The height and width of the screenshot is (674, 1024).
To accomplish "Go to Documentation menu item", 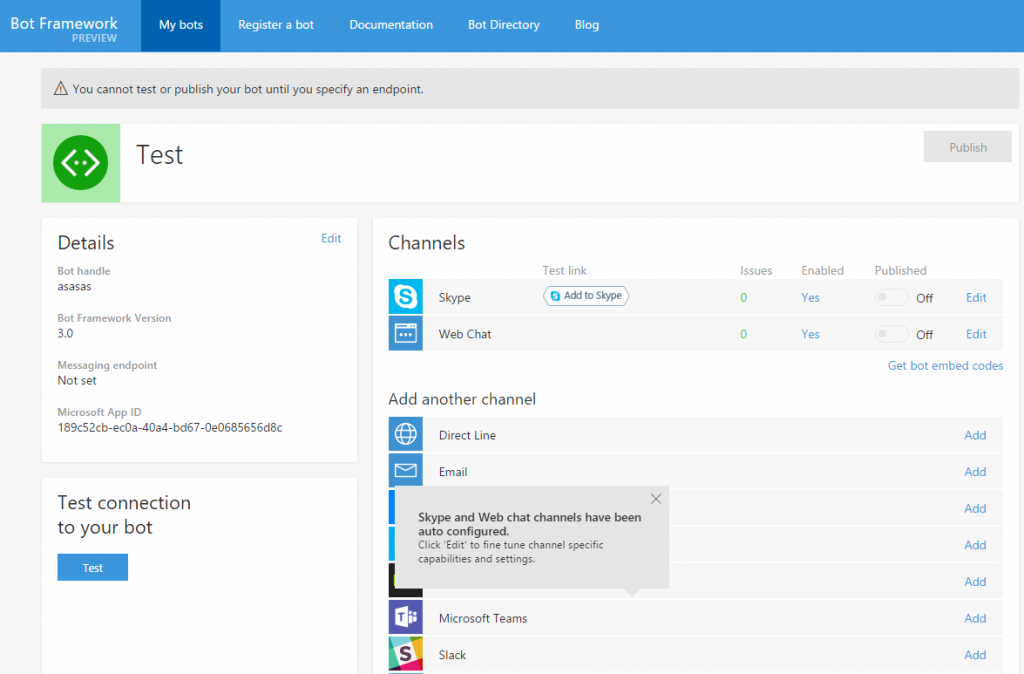I will click(x=391, y=25).
